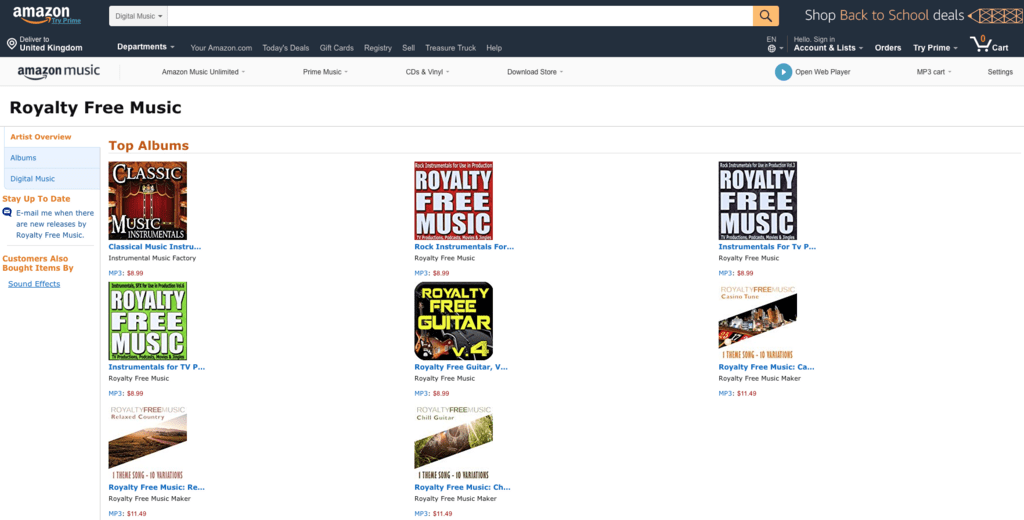Click the language globe icon
This screenshot has height=520, width=1024.
click(772, 48)
